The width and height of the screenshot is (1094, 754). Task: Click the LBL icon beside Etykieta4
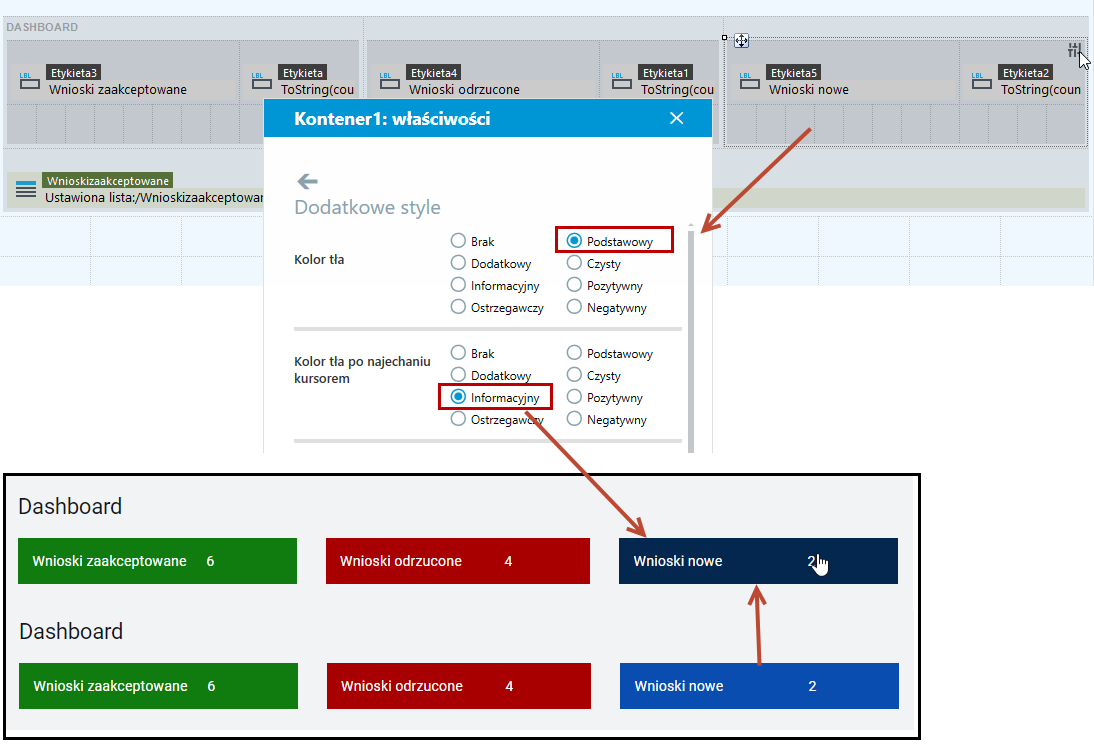pyautogui.click(x=389, y=81)
